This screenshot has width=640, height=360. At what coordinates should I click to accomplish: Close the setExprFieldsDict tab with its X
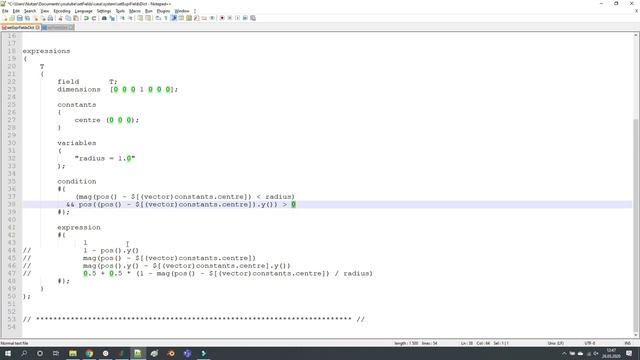click(38, 27)
